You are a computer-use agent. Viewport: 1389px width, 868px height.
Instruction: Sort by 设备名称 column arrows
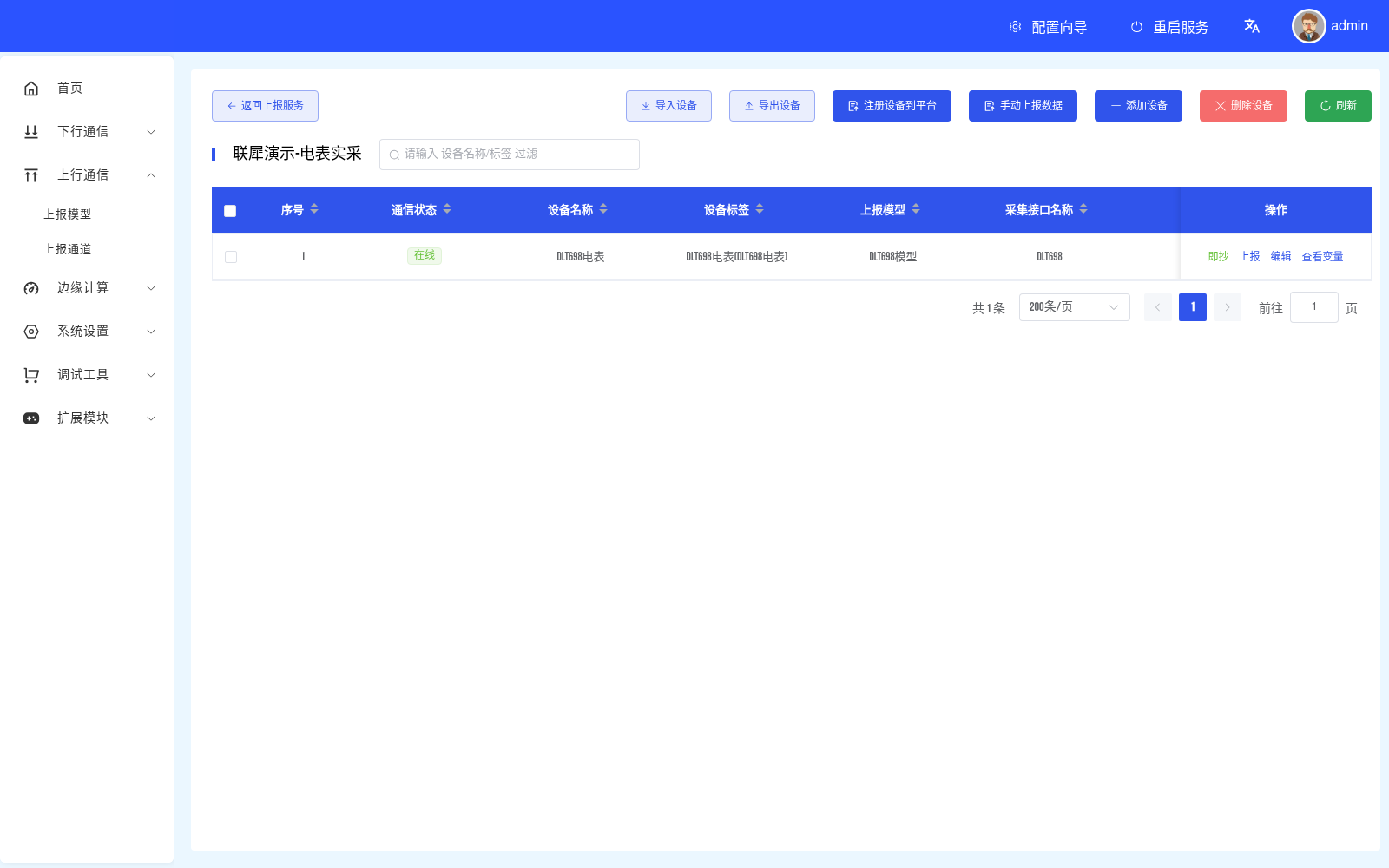point(603,209)
